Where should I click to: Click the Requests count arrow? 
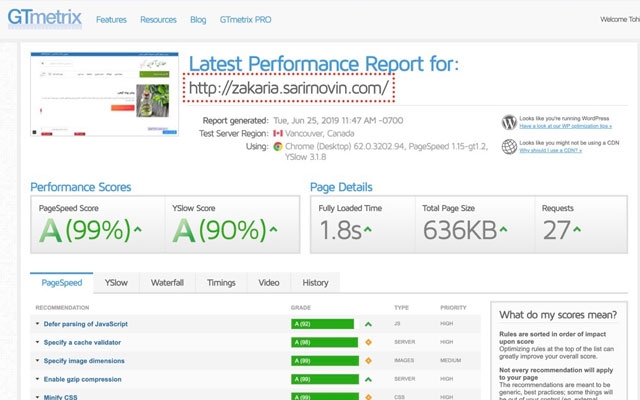coord(577,229)
